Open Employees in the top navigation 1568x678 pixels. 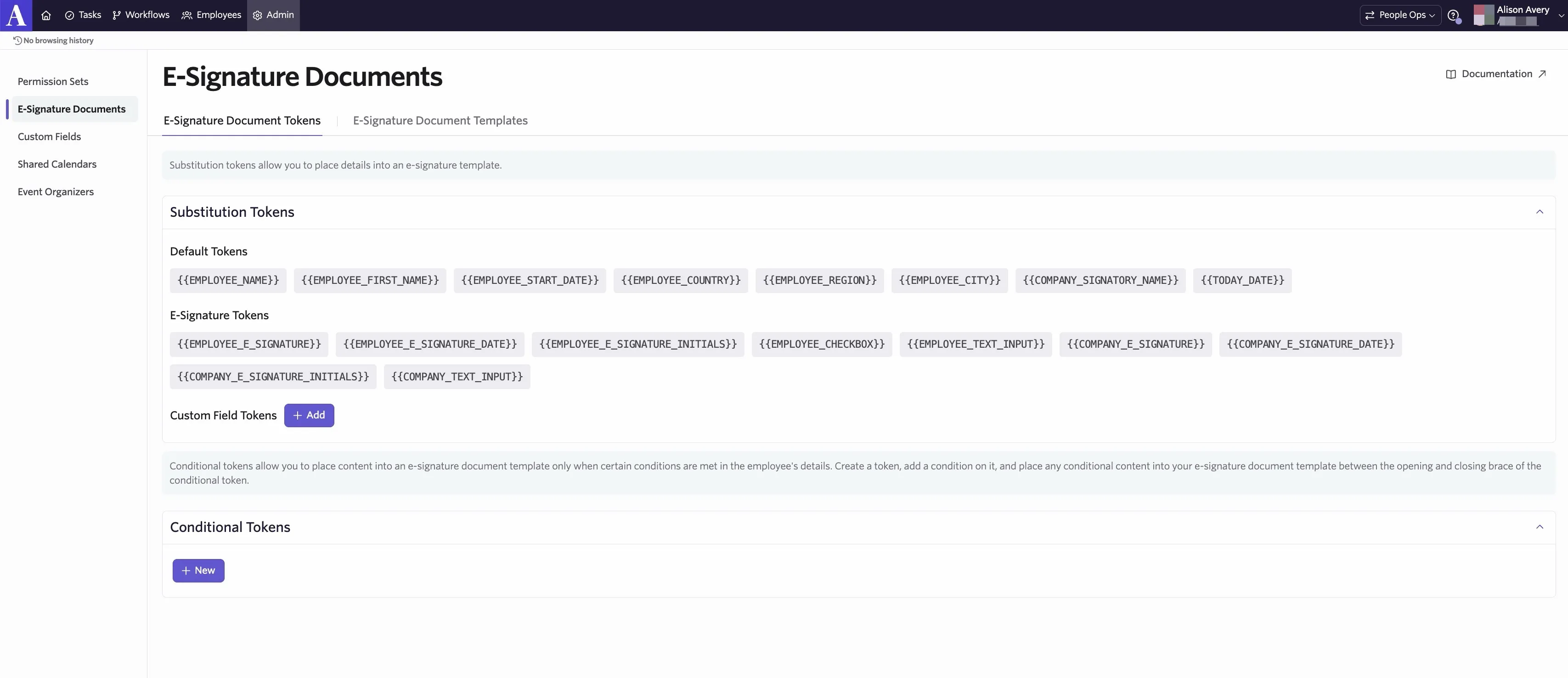(x=211, y=15)
